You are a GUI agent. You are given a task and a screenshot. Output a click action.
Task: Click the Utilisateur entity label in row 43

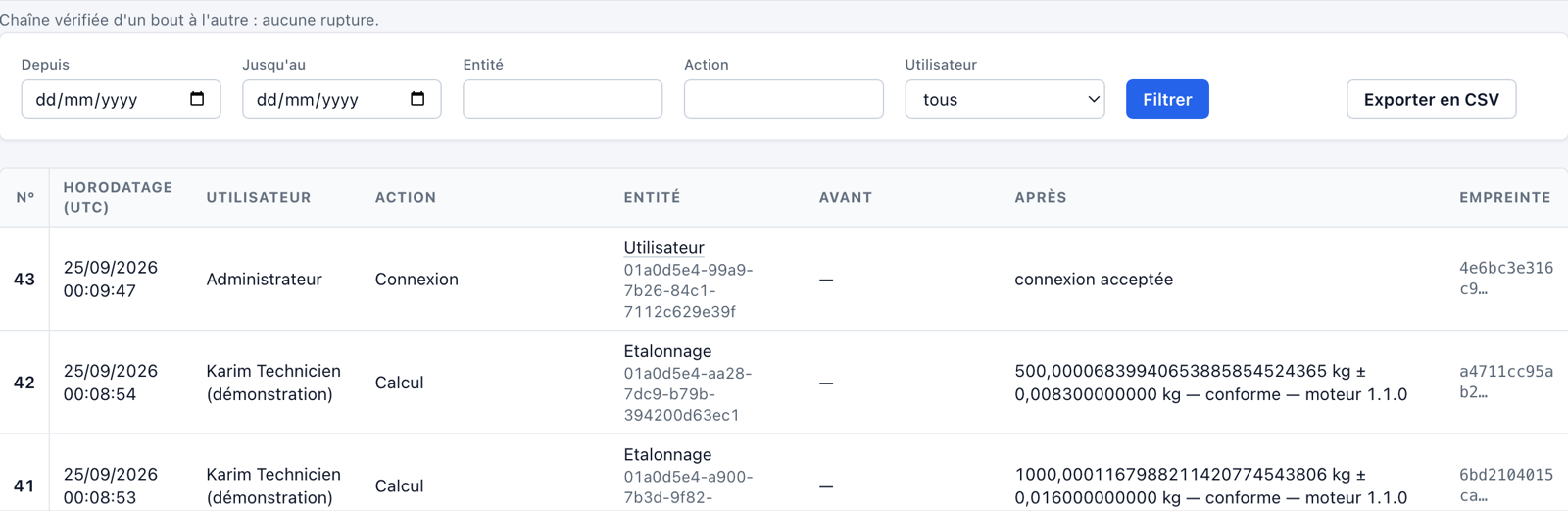[663, 248]
